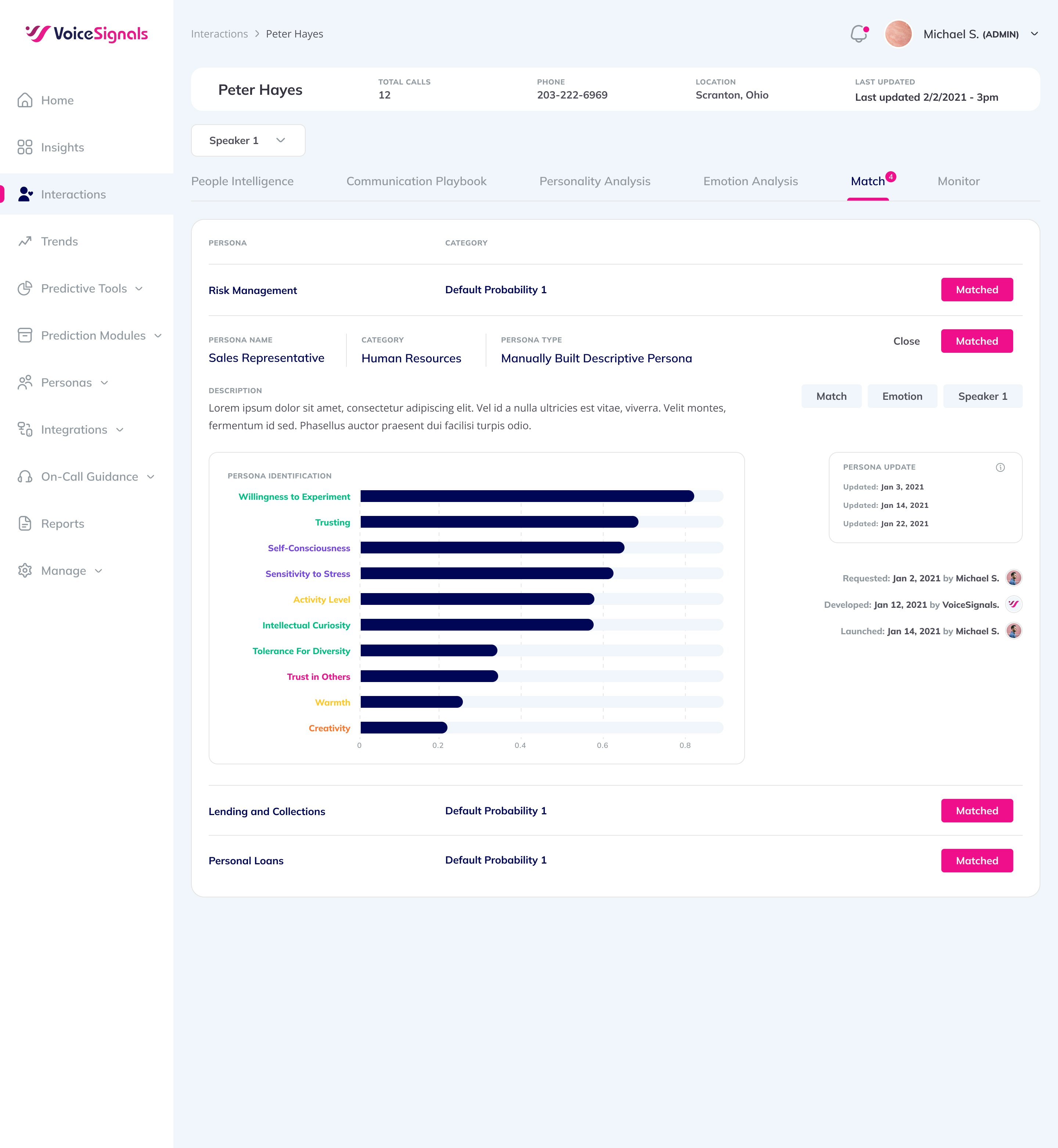Click the Home sidebar icon

tap(25, 100)
